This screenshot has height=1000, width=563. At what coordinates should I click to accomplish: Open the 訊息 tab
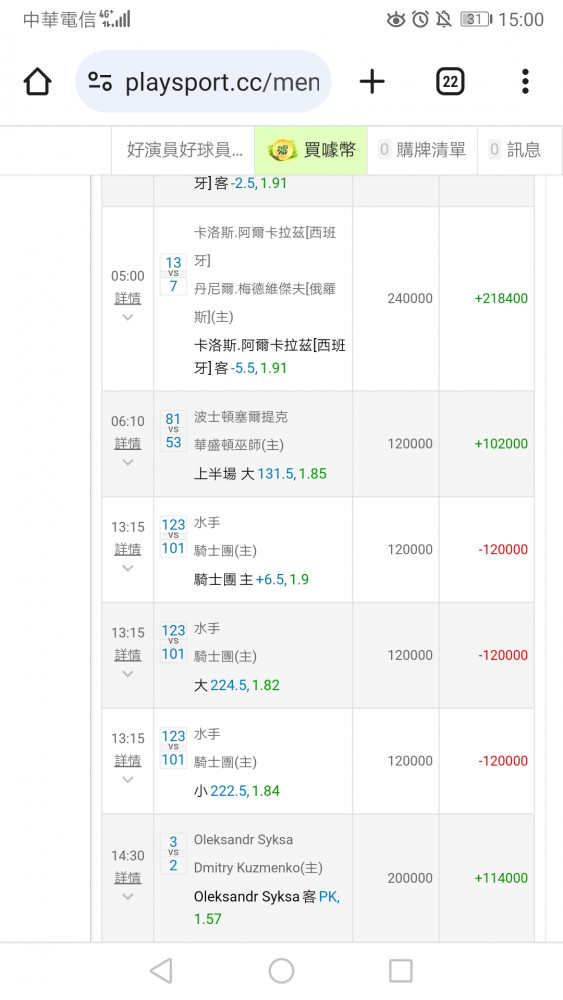point(515,150)
